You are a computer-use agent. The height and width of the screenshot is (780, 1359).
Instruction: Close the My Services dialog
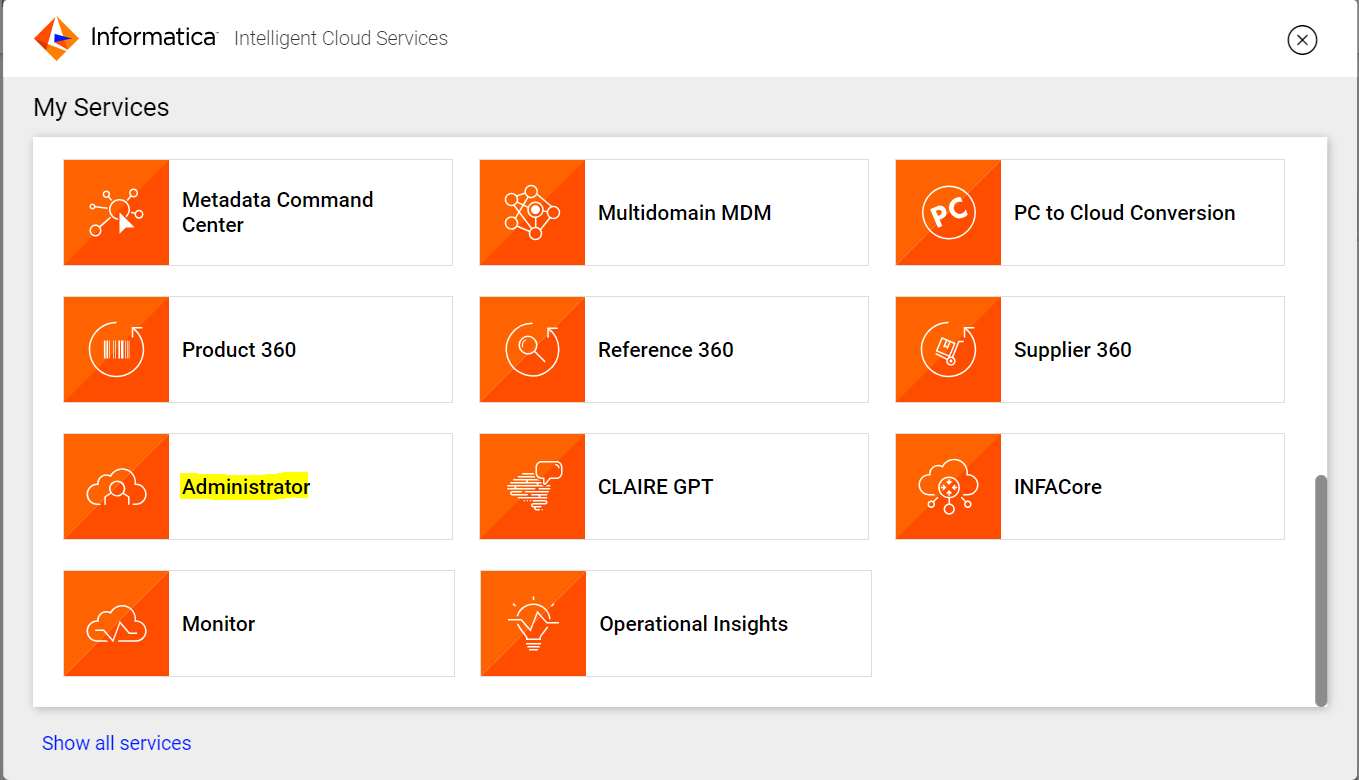coord(1302,39)
